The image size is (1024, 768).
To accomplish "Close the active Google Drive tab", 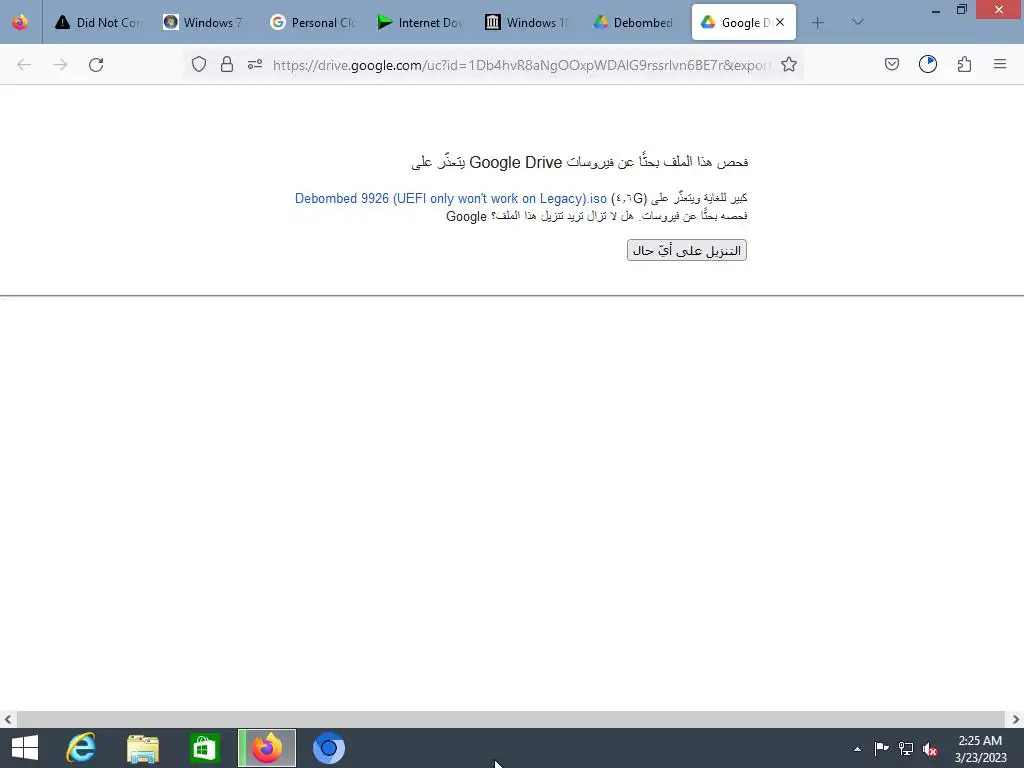I will pos(780,22).
